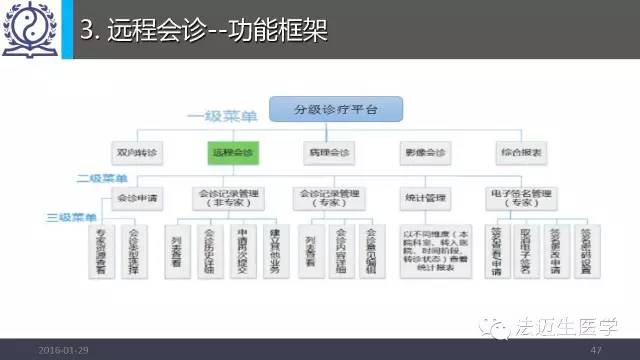Select 电子签名管理 (专家) box
Viewport: 640px width, 360px height.
click(x=521, y=199)
